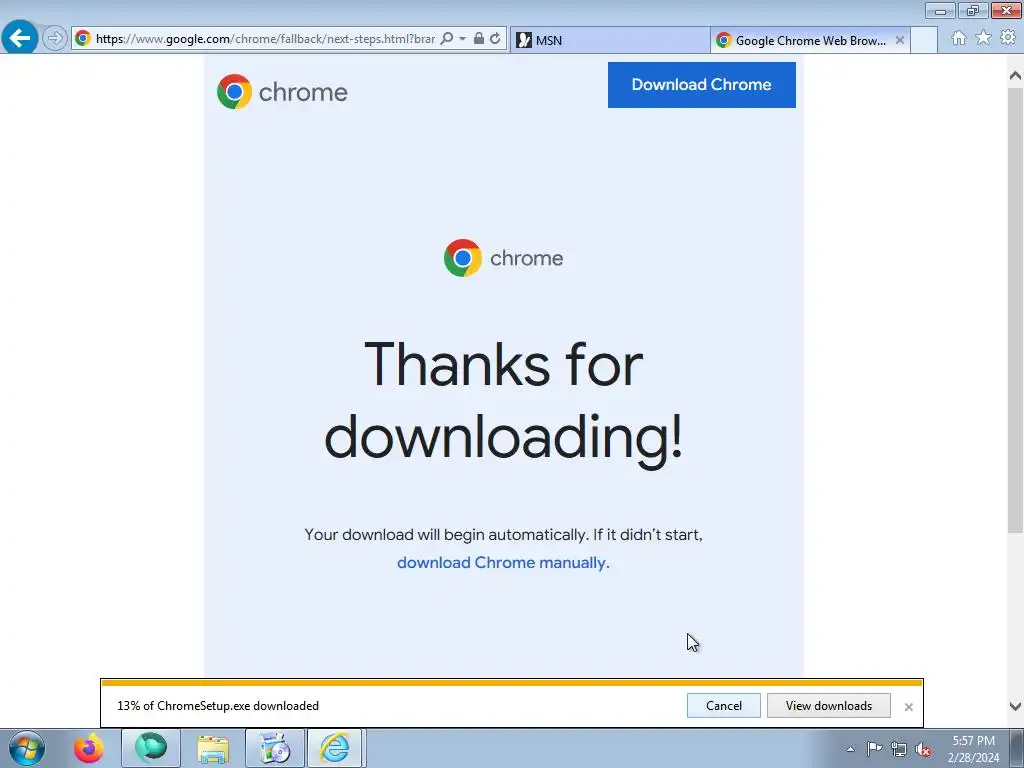Screen dimensions: 1024x768
Task: Click the Internet Explorer taskbar icon
Action: [335, 748]
